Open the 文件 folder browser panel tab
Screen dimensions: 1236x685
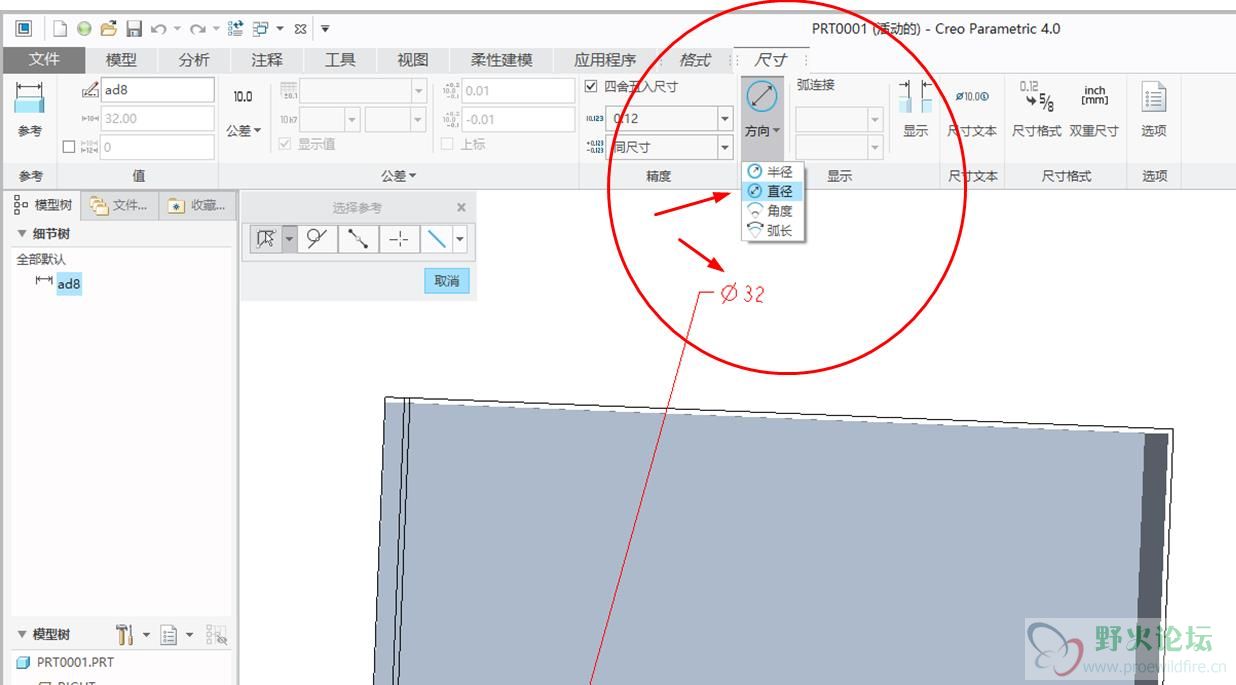119,205
